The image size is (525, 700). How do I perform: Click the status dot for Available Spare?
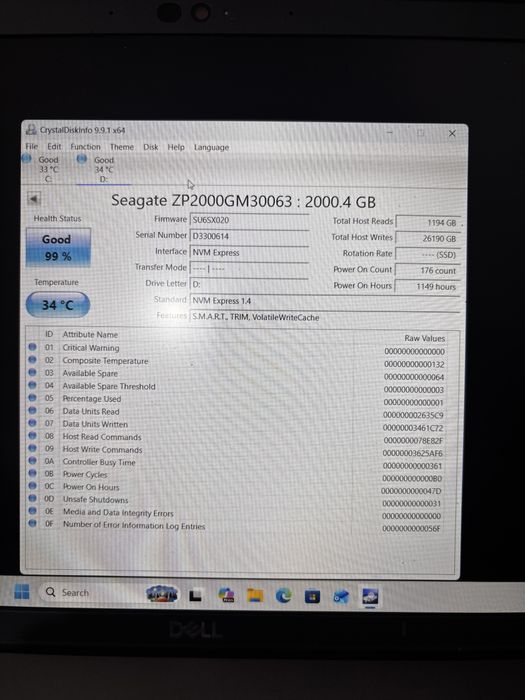pos(33,372)
